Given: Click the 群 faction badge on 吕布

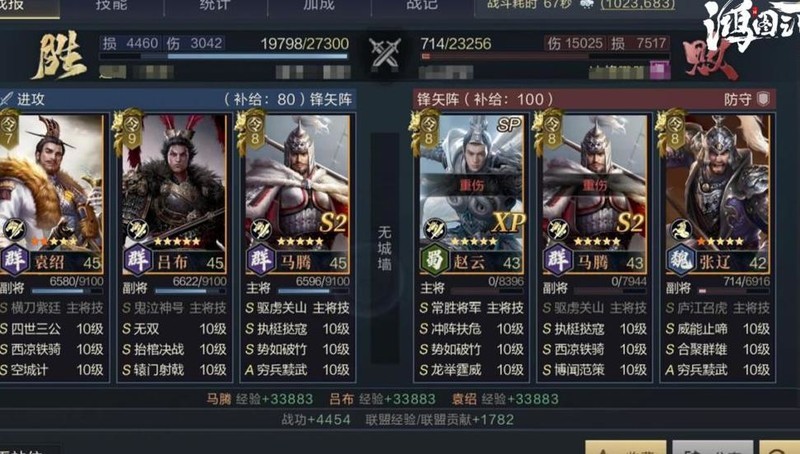Looking at the screenshot, I should tap(138, 260).
